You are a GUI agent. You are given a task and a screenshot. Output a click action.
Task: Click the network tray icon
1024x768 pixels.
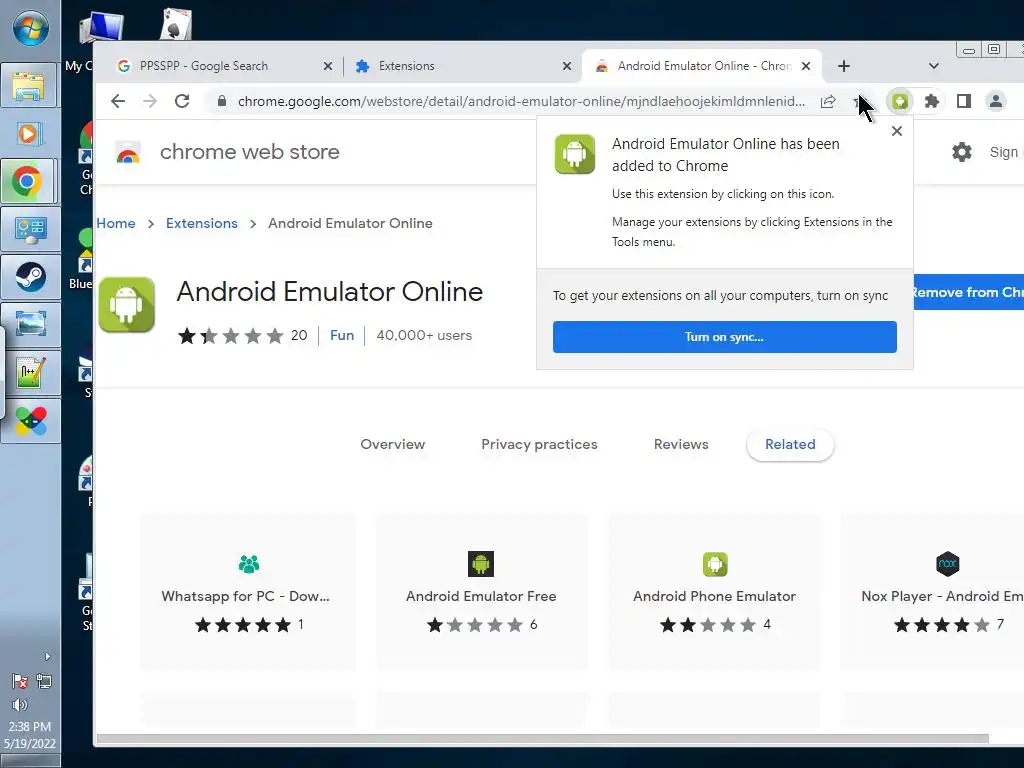coord(44,682)
